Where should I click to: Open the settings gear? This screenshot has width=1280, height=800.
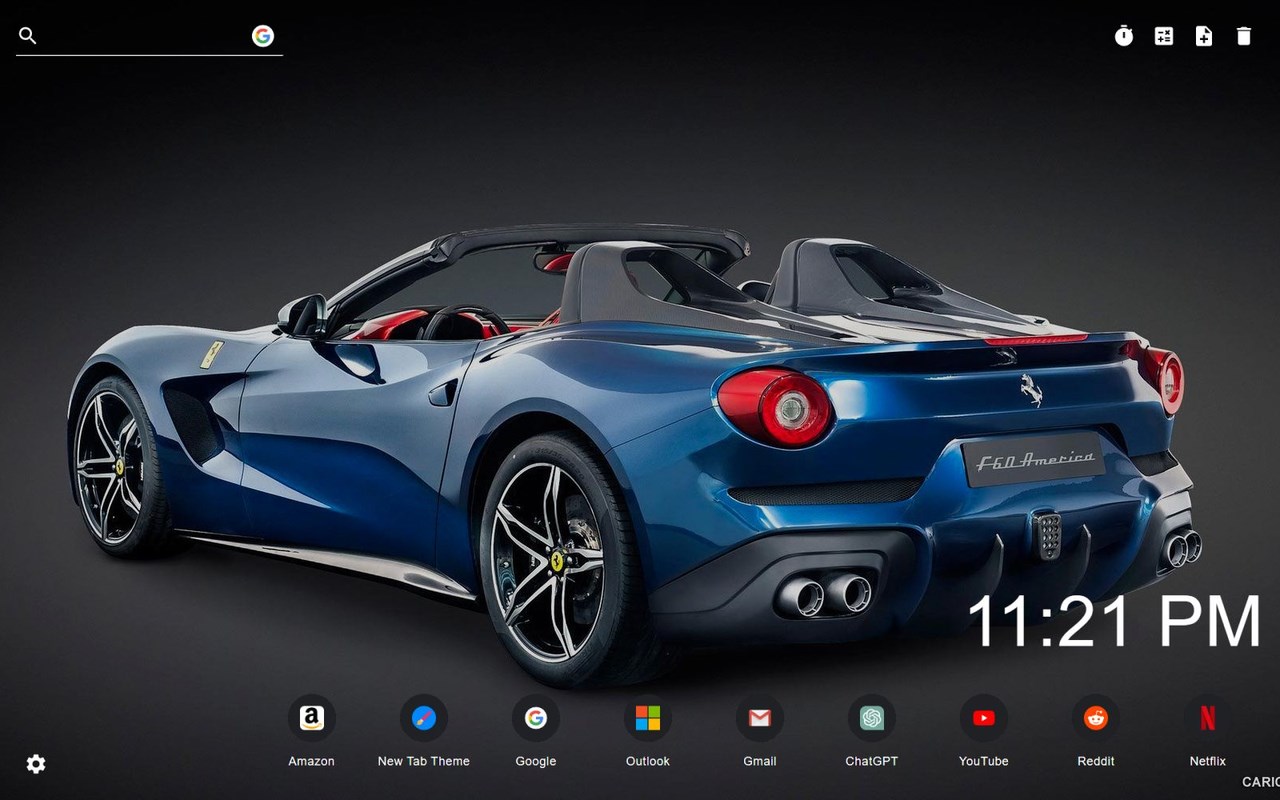(36, 764)
